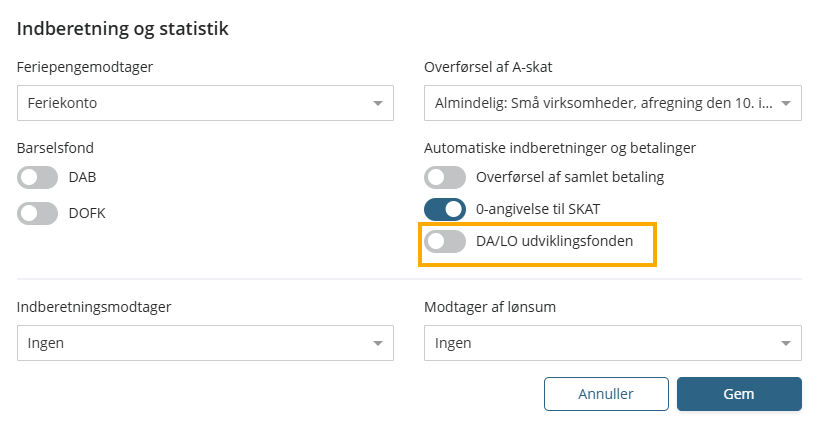Click the DOFK label text
The image size is (820, 427).
point(86,213)
